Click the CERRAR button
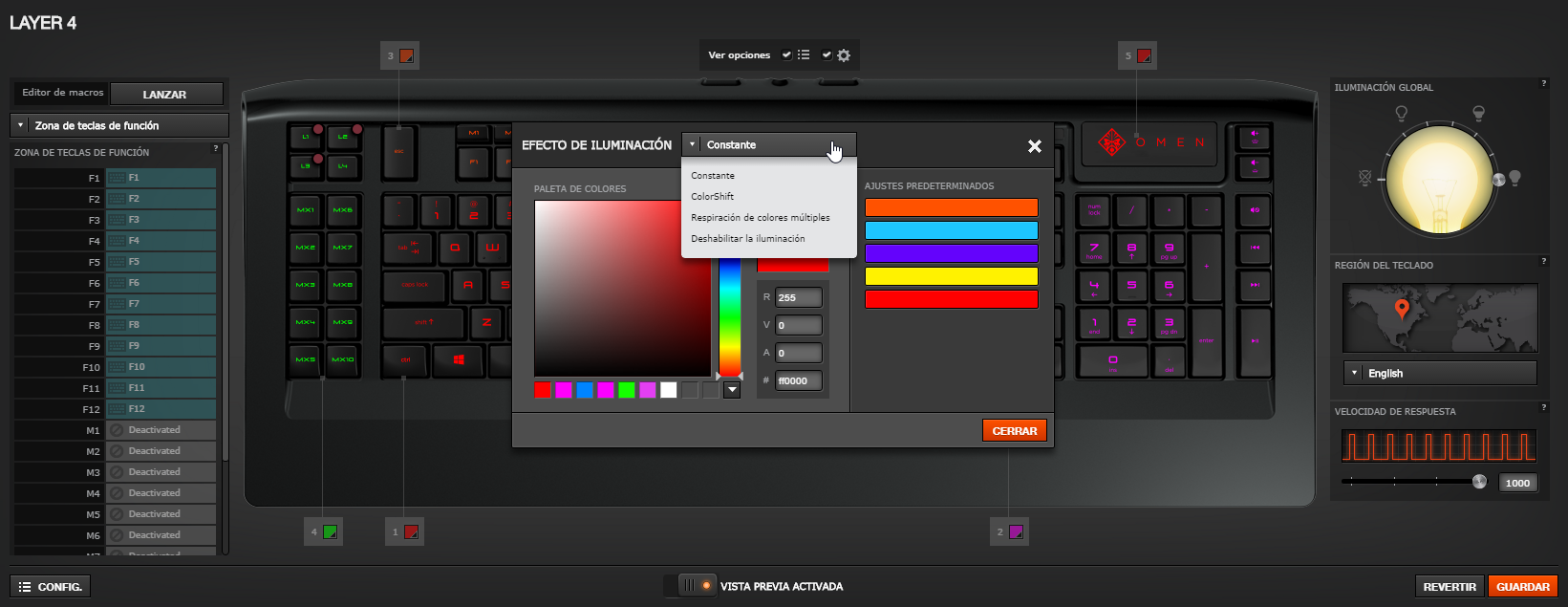 [x=1014, y=431]
